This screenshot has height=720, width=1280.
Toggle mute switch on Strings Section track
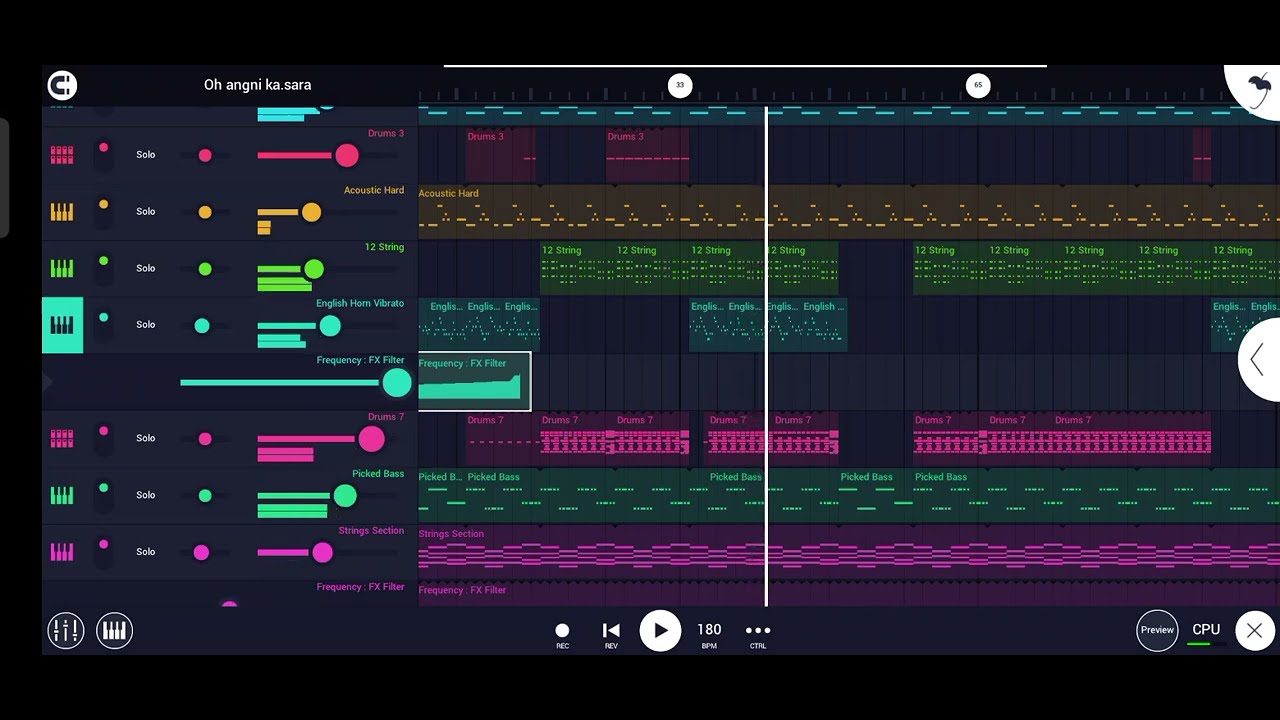pos(103,551)
